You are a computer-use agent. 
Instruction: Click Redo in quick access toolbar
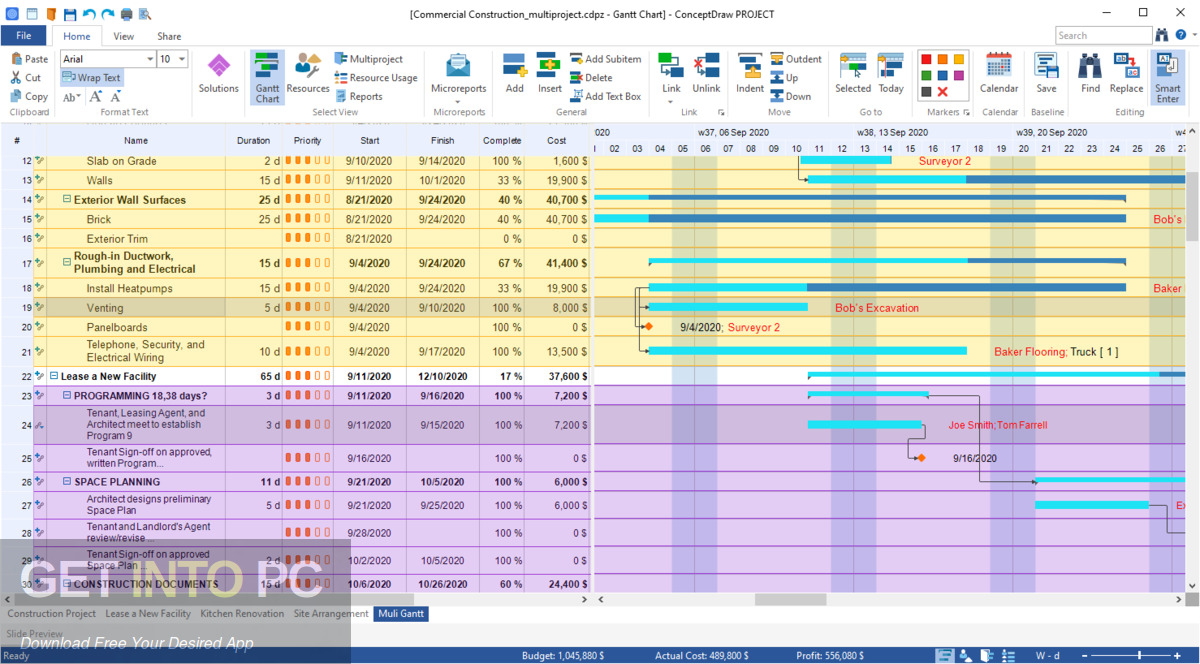point(108,14)
